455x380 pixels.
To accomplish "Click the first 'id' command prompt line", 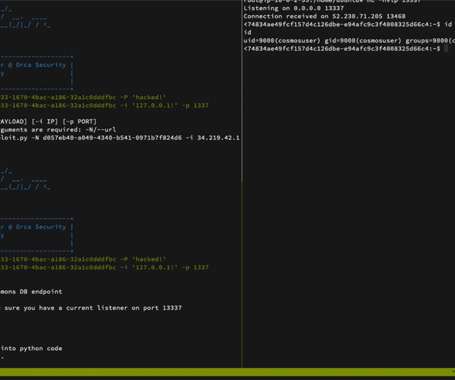I will (x=348, y=24).
